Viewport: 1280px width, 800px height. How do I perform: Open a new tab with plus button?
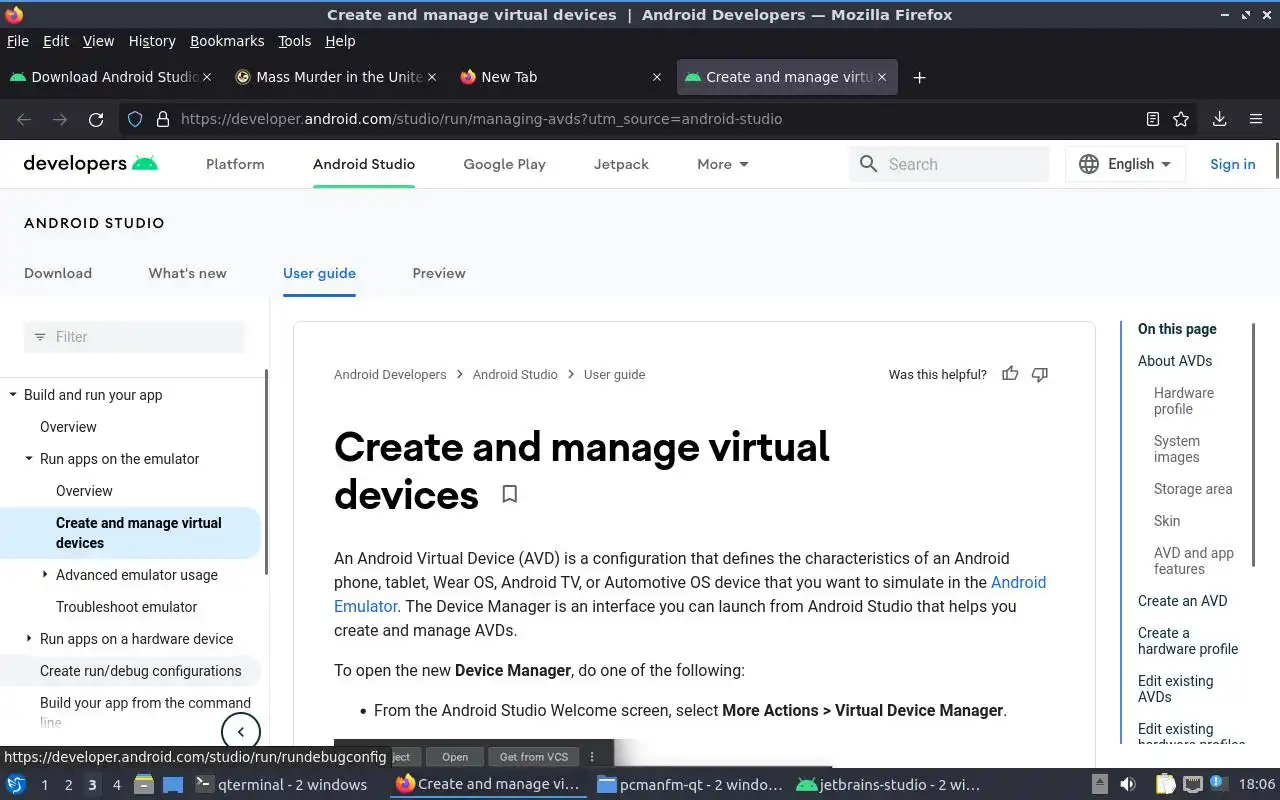(919, 77)
